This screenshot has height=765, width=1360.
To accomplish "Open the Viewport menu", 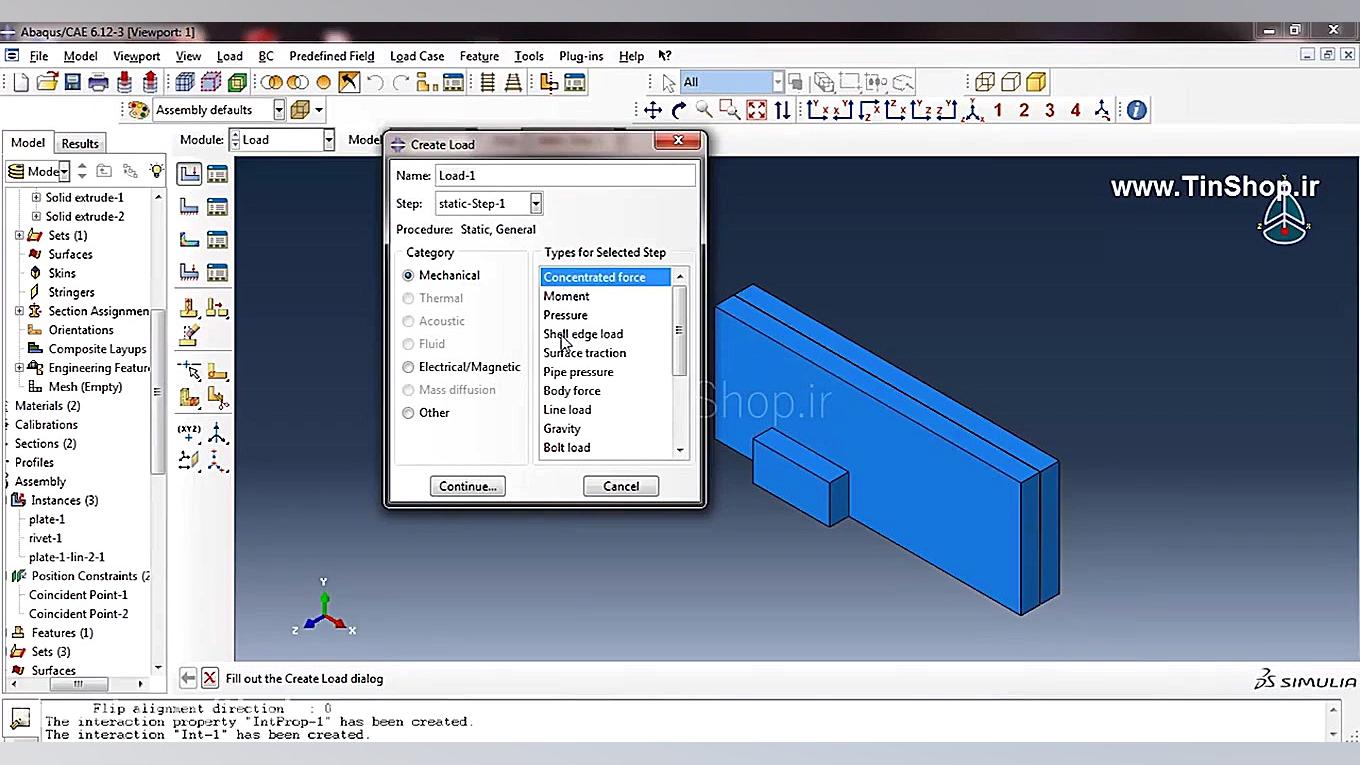I will point(136,56).
